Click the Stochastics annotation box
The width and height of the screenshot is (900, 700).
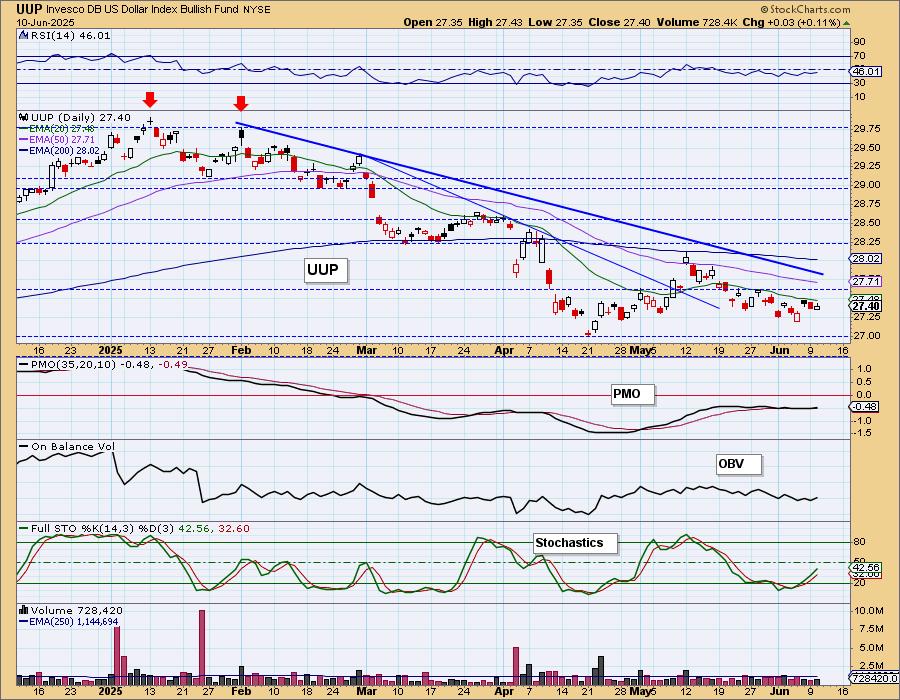pos(575,543)
